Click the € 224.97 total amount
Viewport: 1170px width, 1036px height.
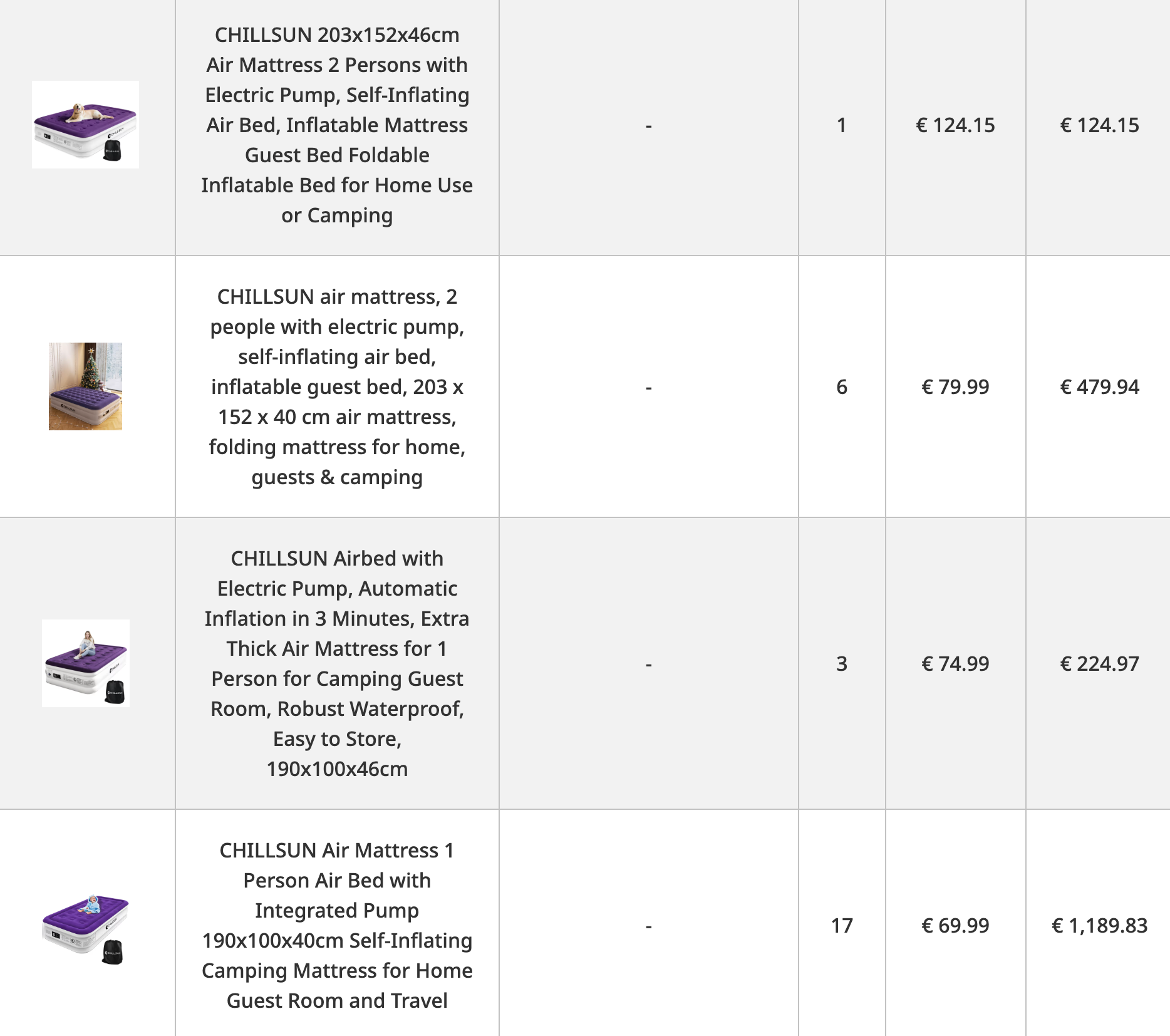1099,664
